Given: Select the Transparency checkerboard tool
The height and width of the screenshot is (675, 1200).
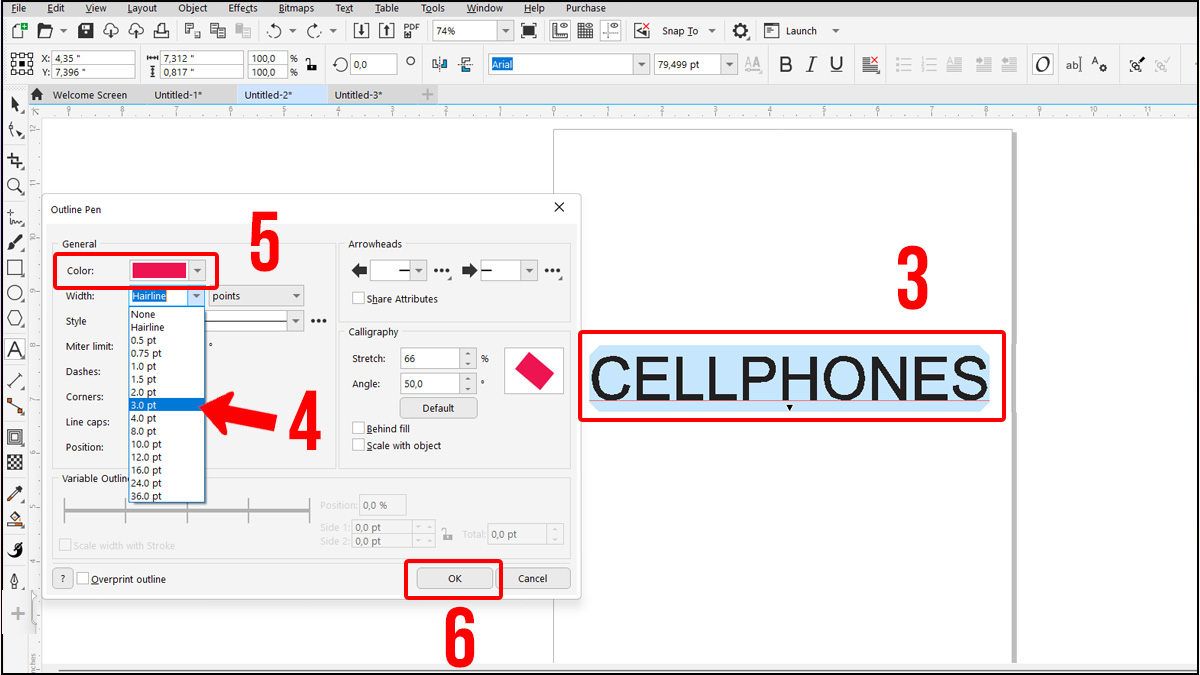Looking at the screenshot, I should pos(15,462).
